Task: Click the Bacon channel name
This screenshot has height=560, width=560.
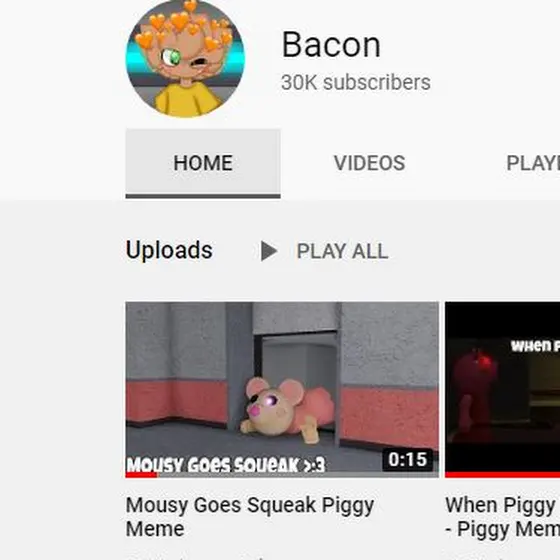Action: tap(331, 45)
